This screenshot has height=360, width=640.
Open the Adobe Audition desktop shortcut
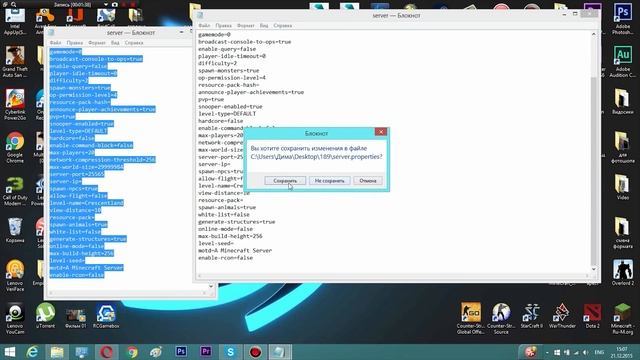(622, 61)
